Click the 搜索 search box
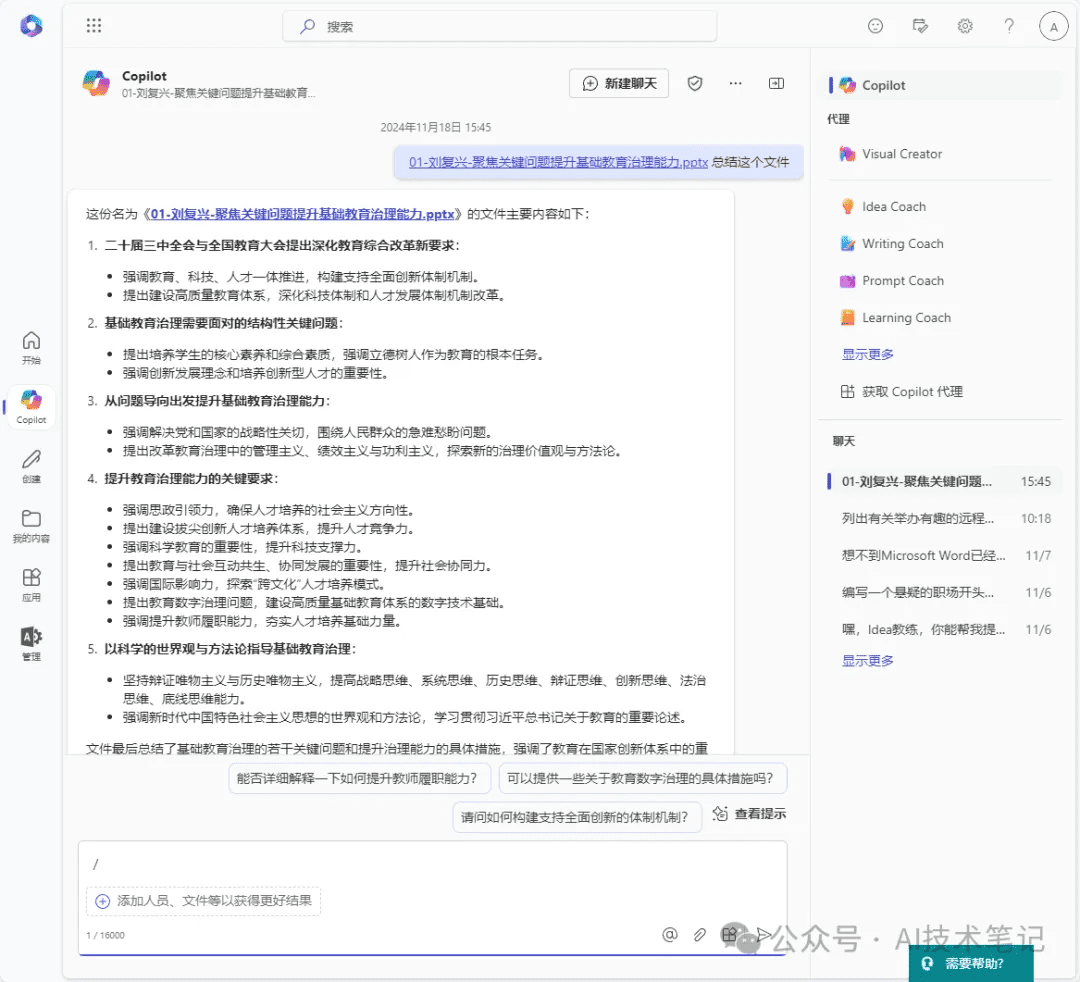Screen dimensions: 1080x982 (500, 27)
